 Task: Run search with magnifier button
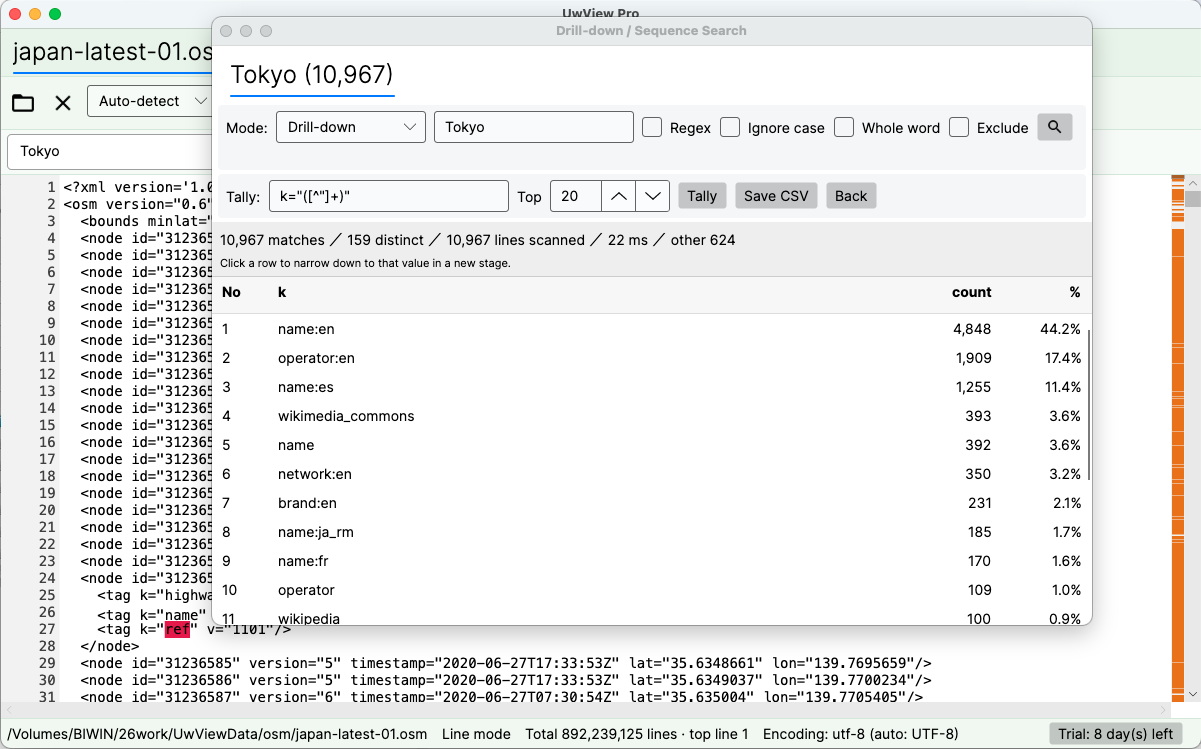click(1055, 127)
